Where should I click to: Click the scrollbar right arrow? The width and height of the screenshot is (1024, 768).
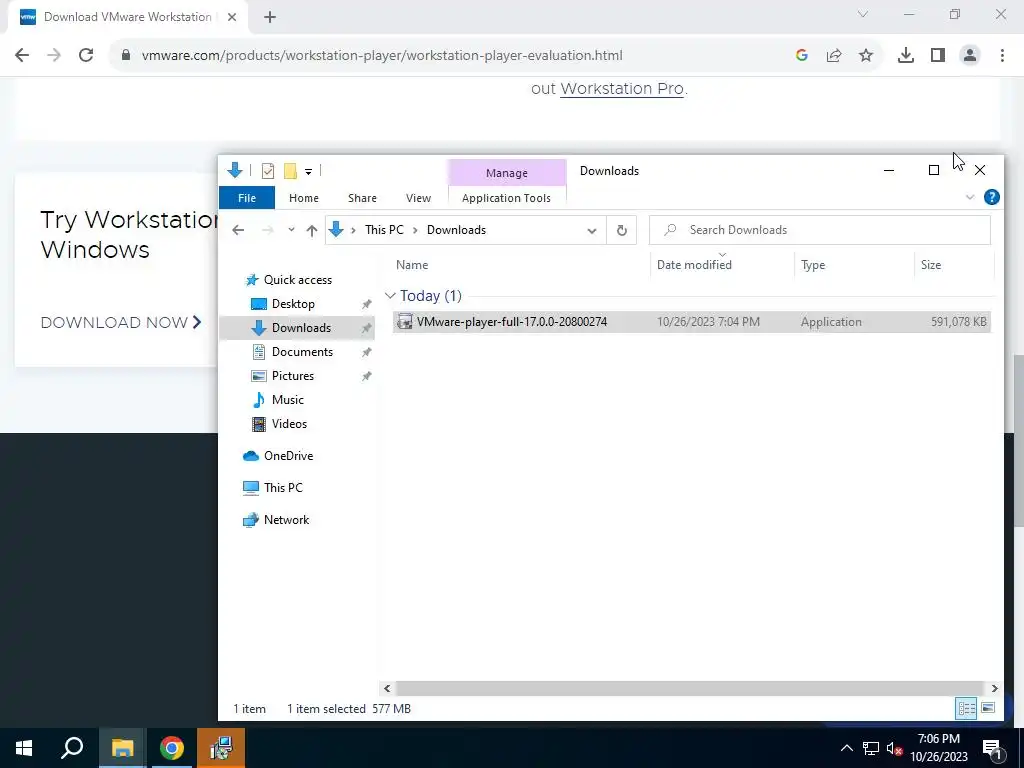[994, 688]
